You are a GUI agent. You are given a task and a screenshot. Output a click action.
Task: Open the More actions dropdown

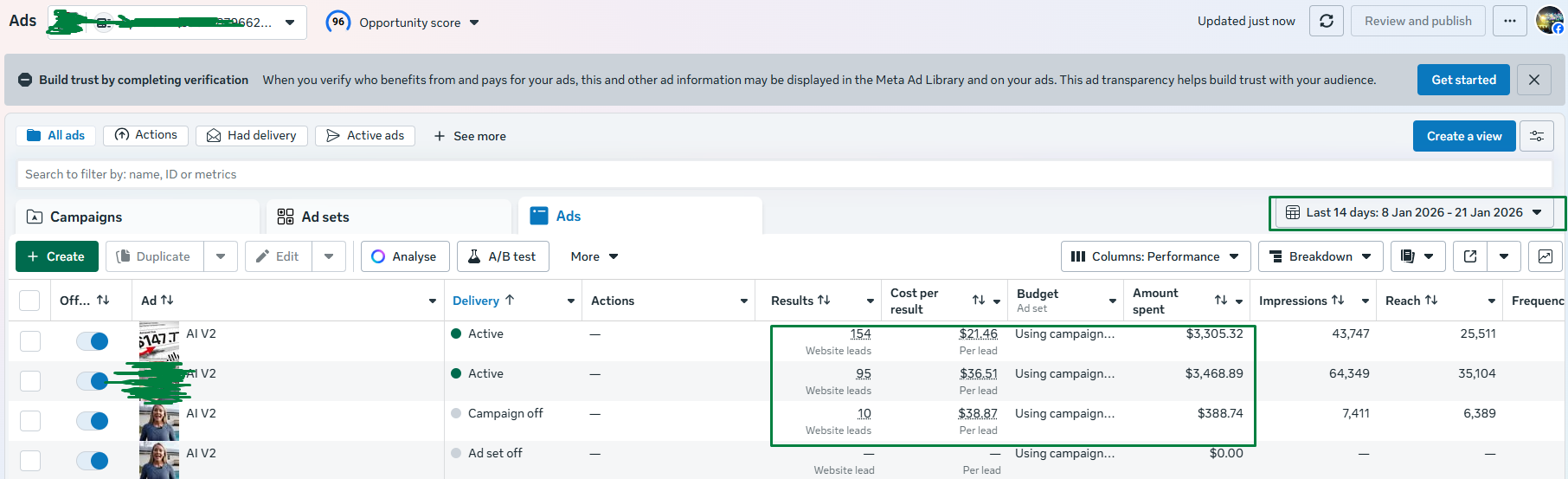(594, 256)
